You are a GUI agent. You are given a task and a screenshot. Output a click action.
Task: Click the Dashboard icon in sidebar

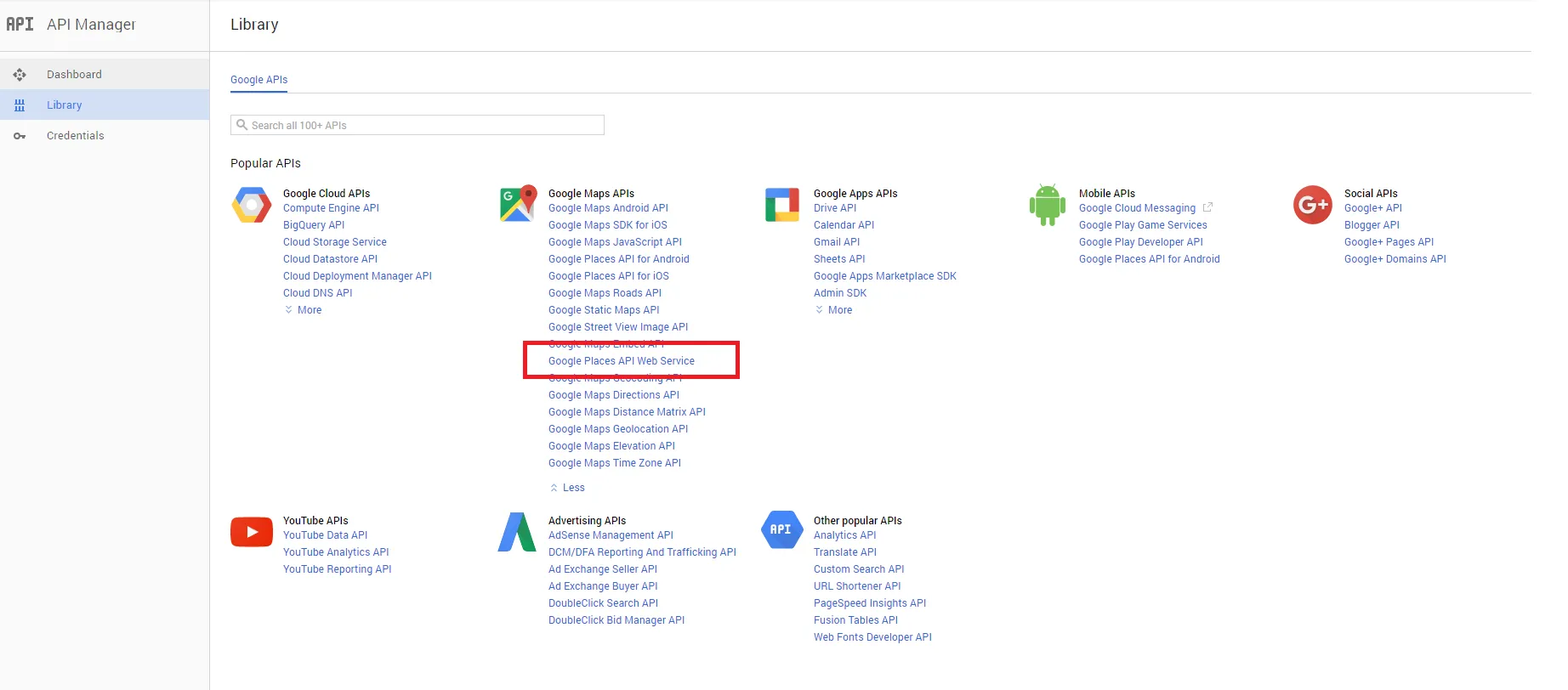[x=20, y=75]
